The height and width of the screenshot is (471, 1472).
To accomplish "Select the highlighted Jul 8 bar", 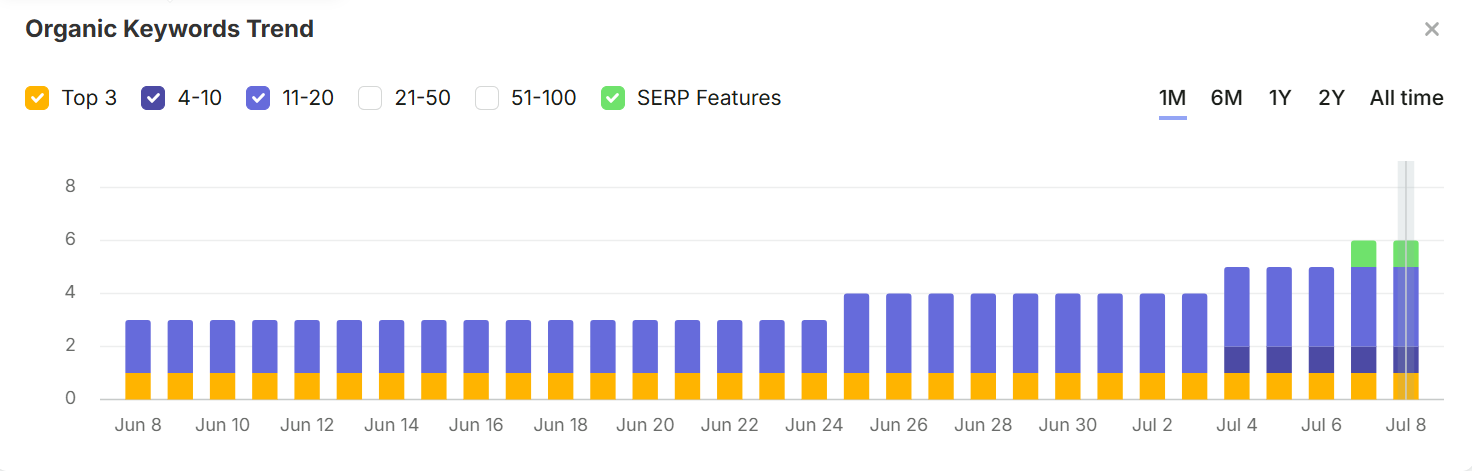I will (1405, 320).
